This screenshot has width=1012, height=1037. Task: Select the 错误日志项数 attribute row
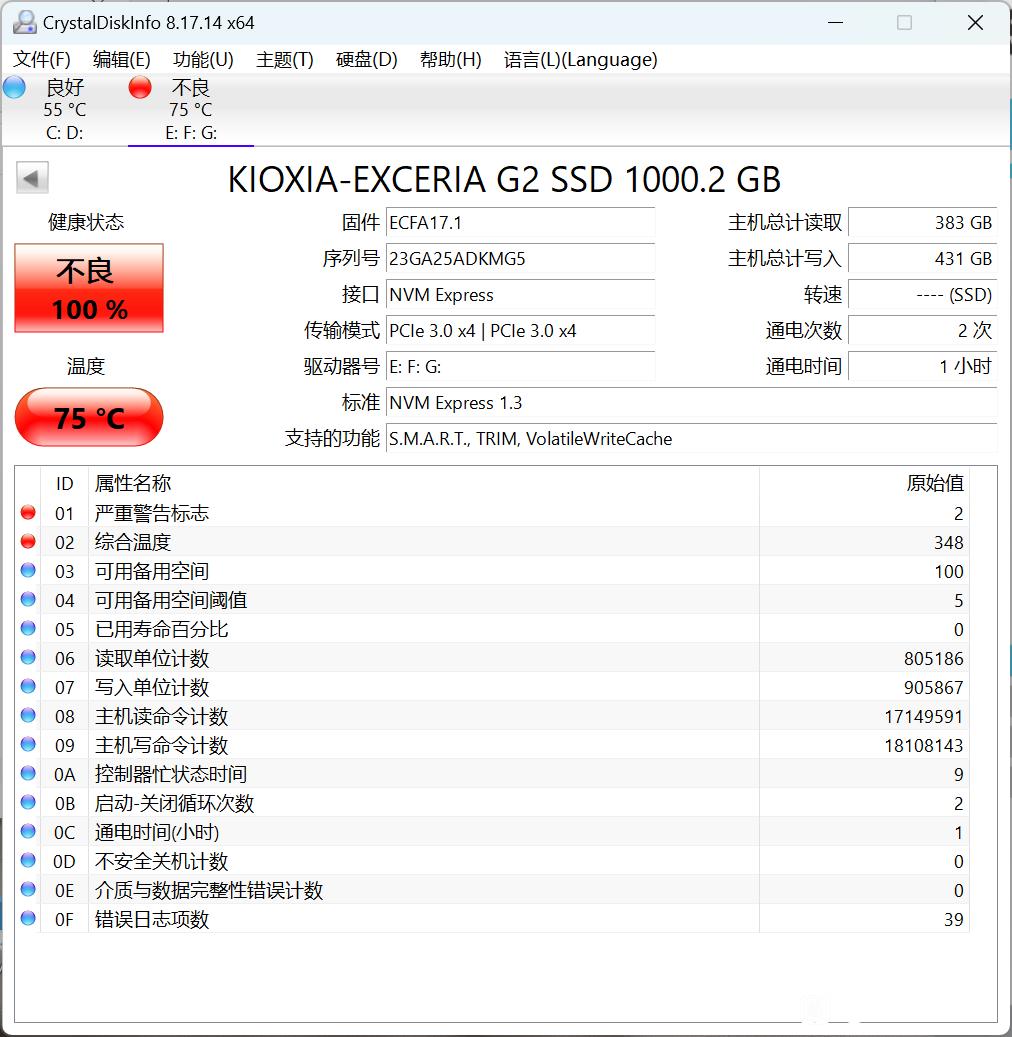pos(492,918)
